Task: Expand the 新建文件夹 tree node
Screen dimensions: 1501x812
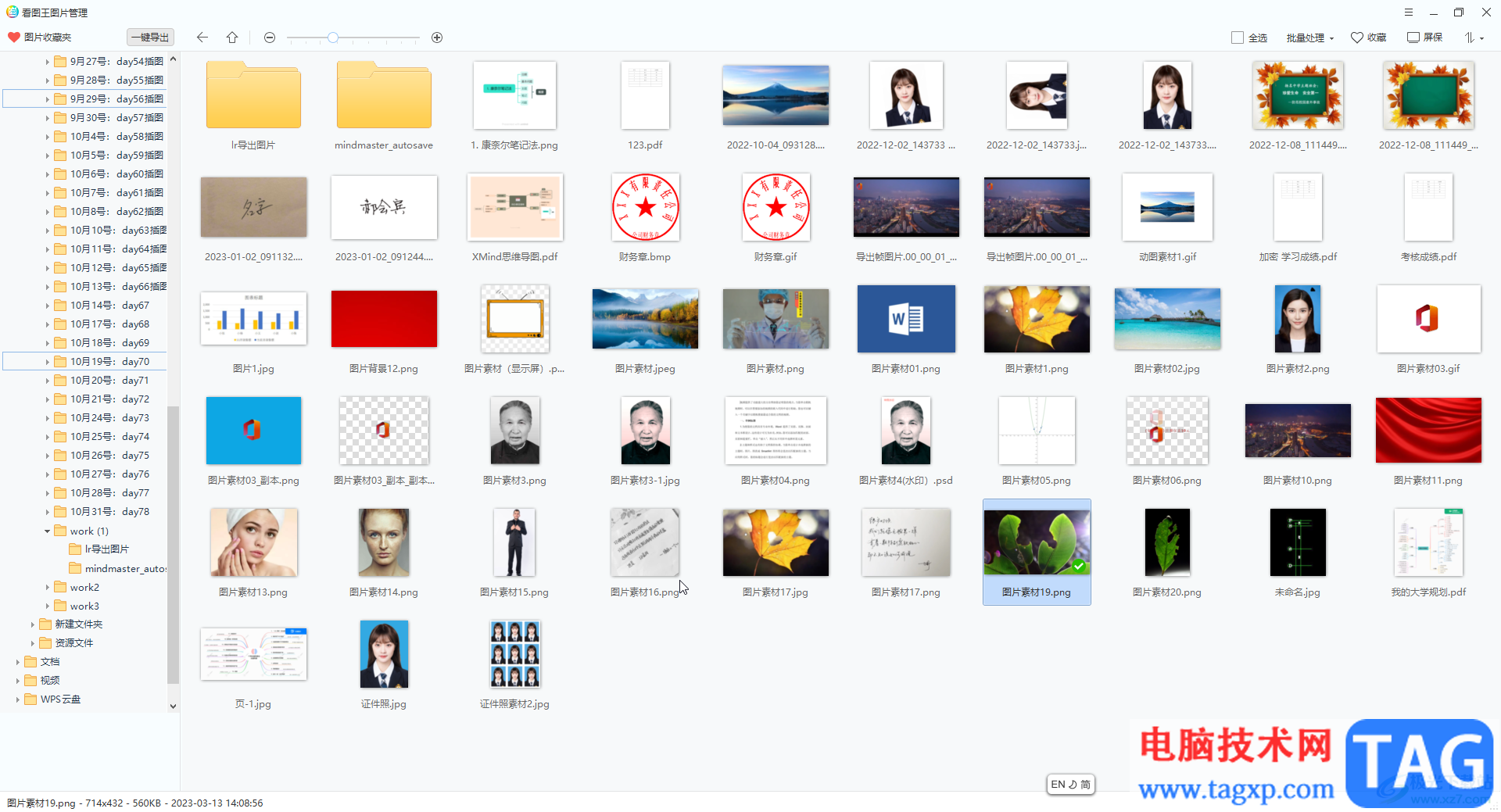Action: point(32,624)
